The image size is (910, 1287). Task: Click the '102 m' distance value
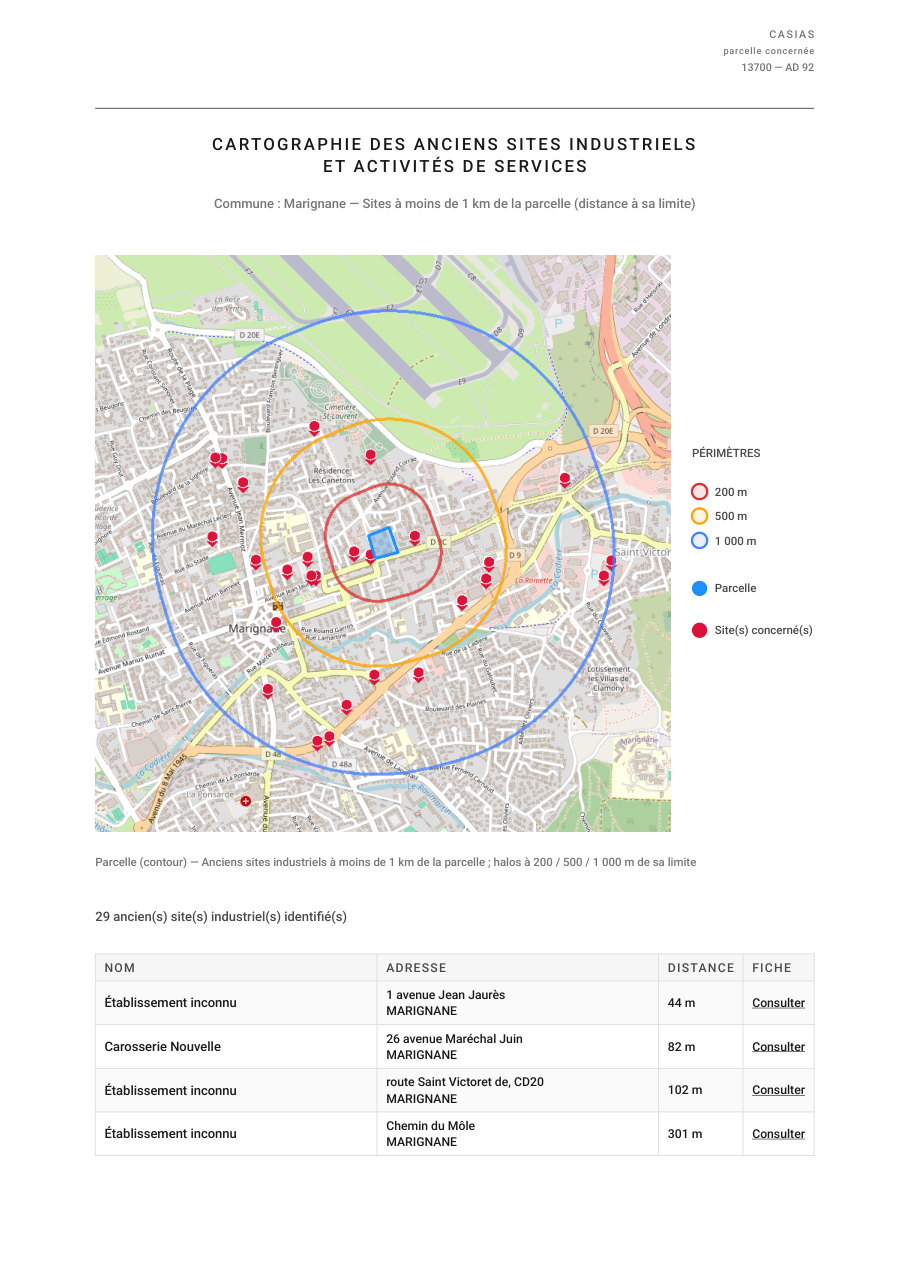point(685,1090)
